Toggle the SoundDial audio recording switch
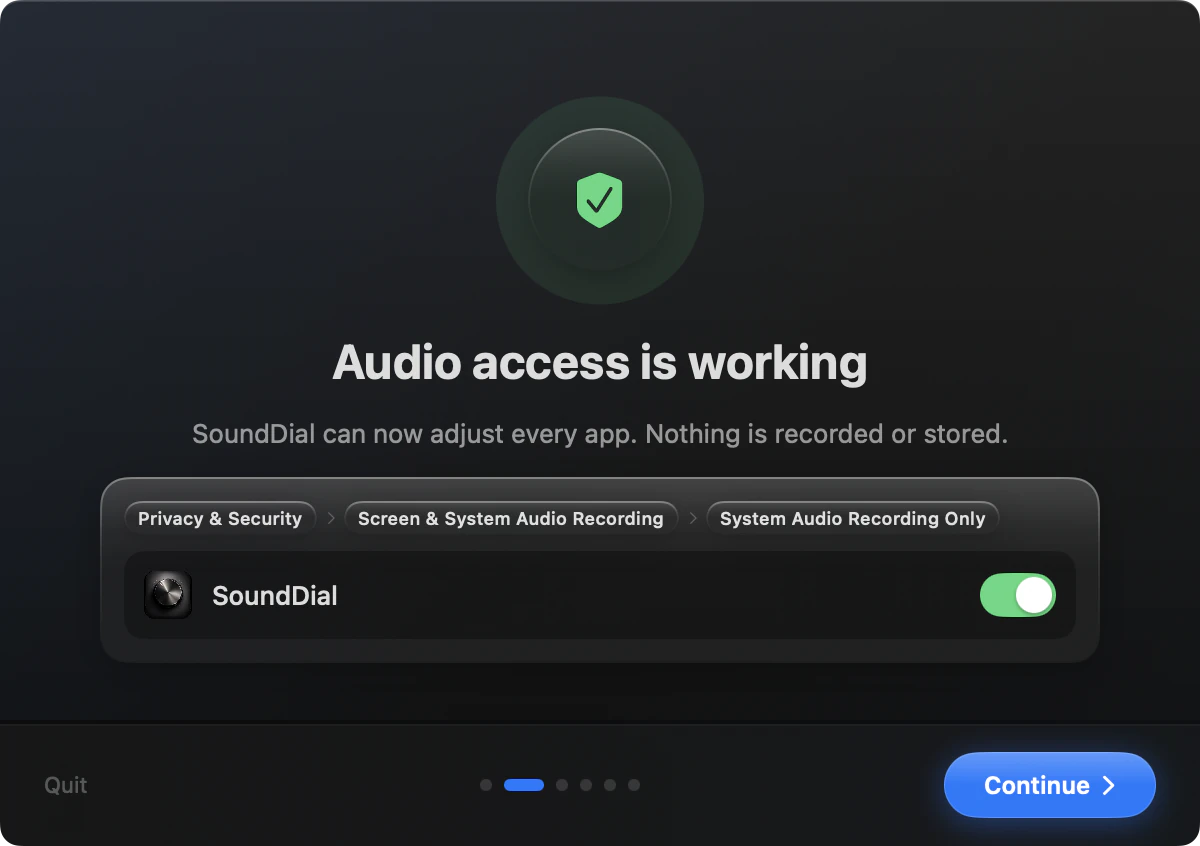Screen dimensions: 1200x846 click(x=1018, y=595)
